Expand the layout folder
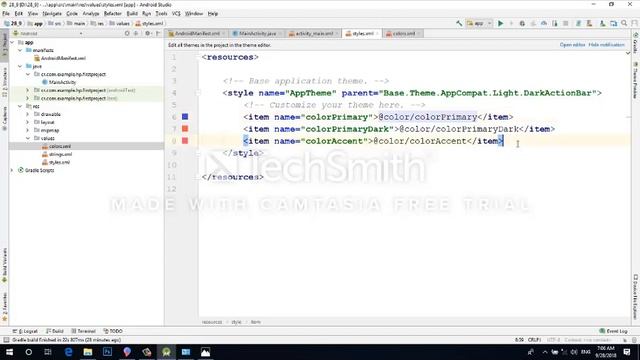Viewport: 640px width, 360px height. coord(28,122)
